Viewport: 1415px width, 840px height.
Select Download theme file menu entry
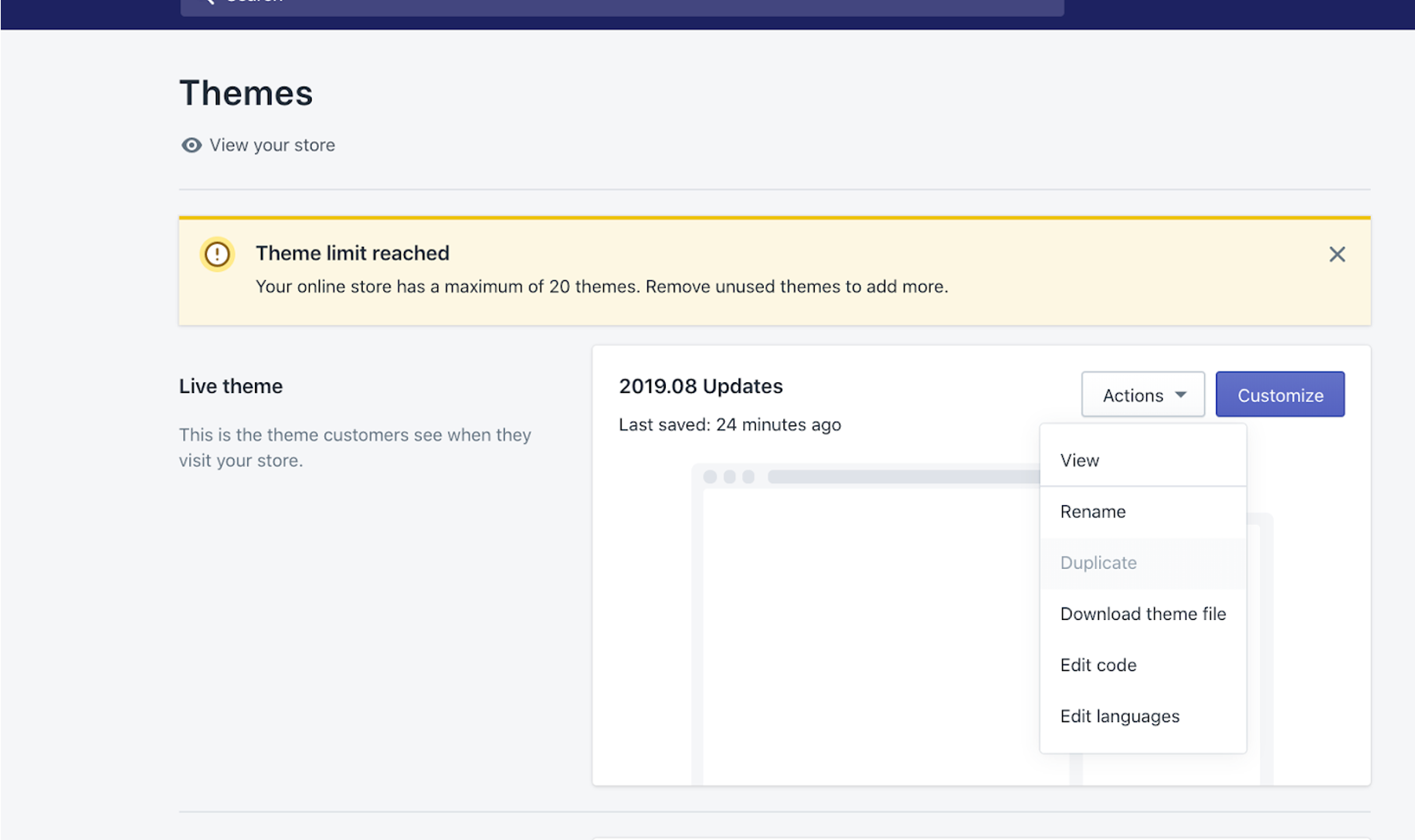[x=1143, y=614]
